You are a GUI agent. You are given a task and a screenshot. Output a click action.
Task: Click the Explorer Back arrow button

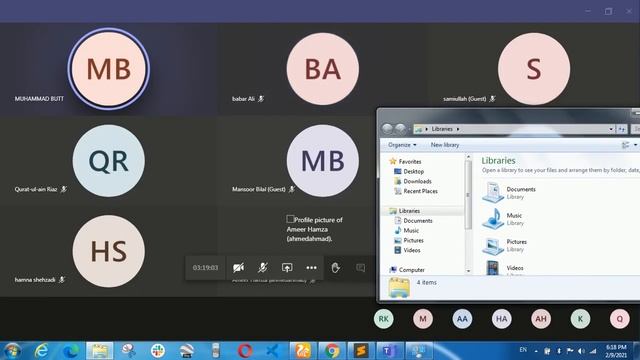click(387, 129)
